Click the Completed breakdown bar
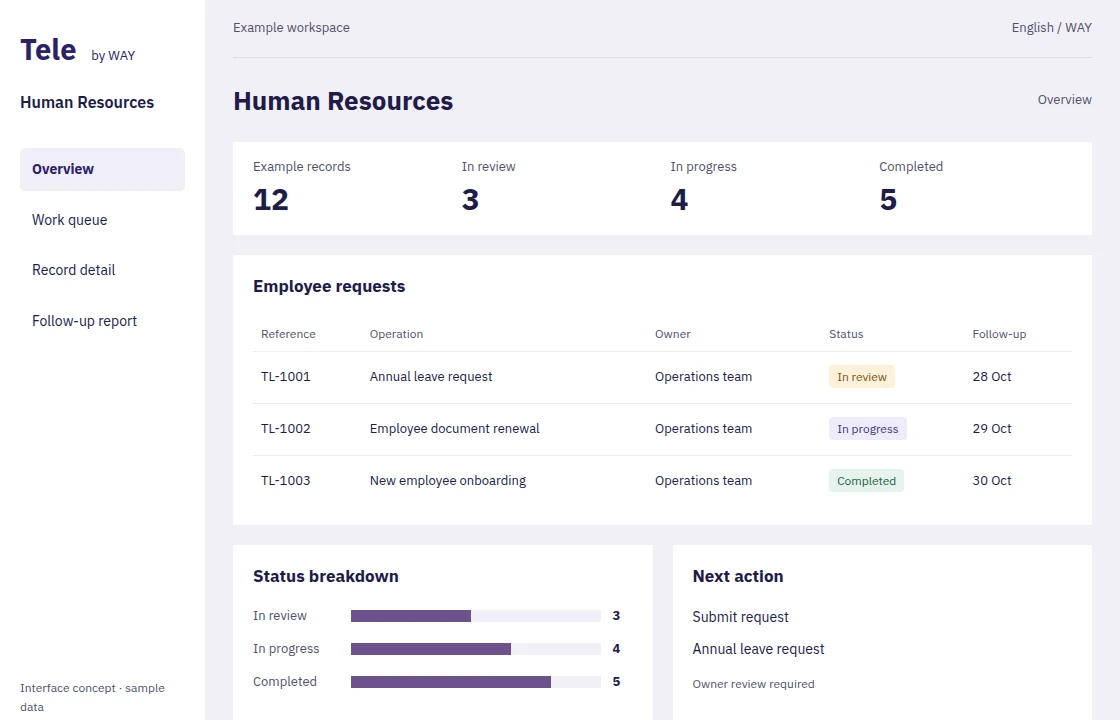1120x720 pixels. click(476, 682)
